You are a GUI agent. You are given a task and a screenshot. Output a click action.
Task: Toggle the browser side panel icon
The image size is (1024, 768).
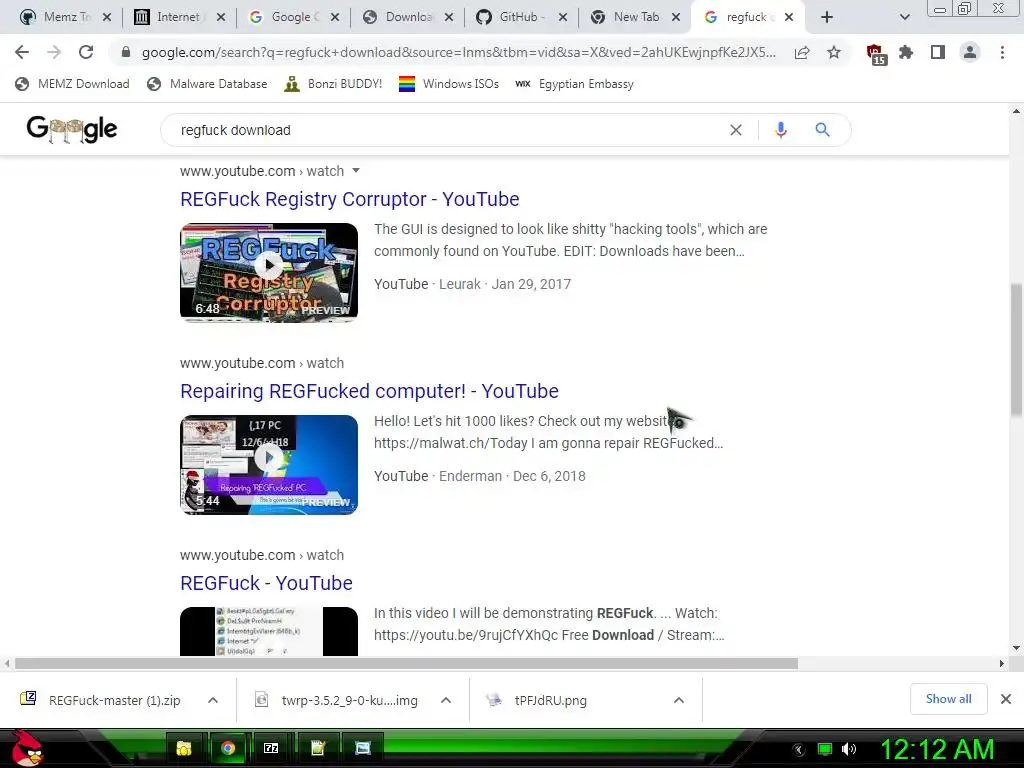(x=938, y=52)
